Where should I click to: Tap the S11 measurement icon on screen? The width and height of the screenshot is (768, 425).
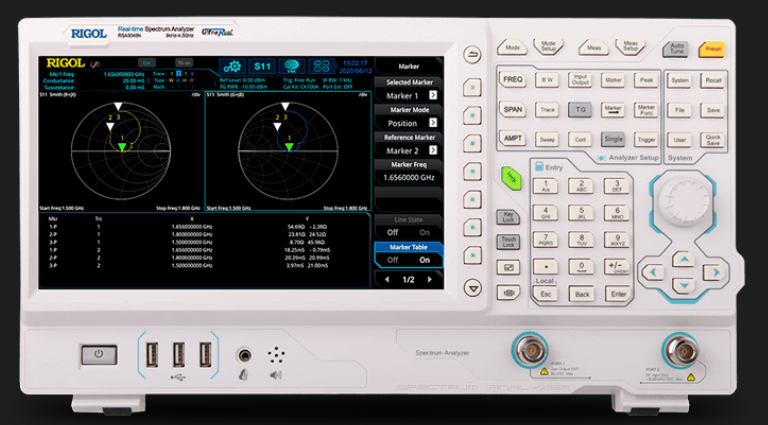(x=262, y=66)
